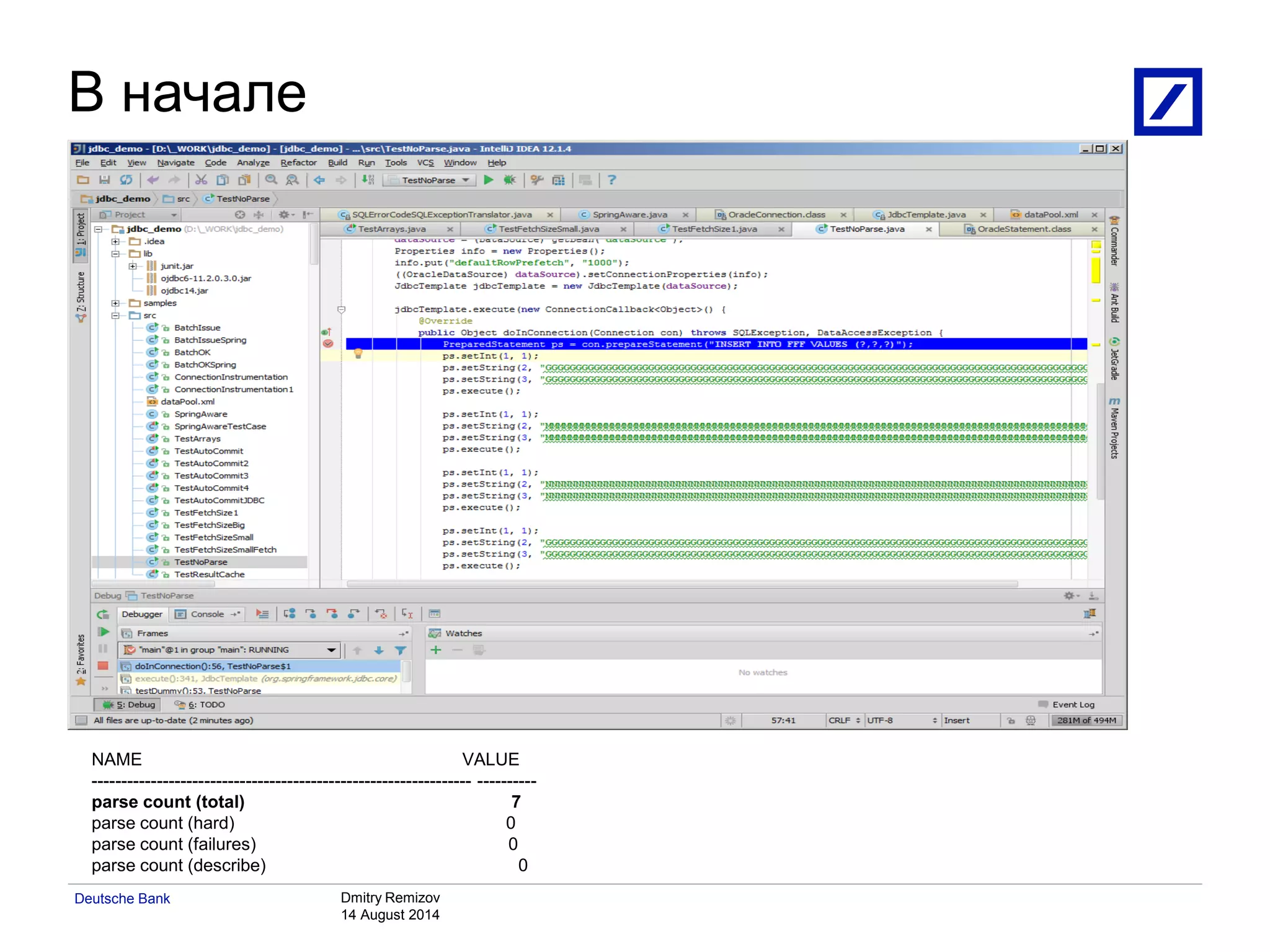Viewport: 1270px width, 952px height.
Task: Open the Analyze menu
Action: [x=253, y=162]
